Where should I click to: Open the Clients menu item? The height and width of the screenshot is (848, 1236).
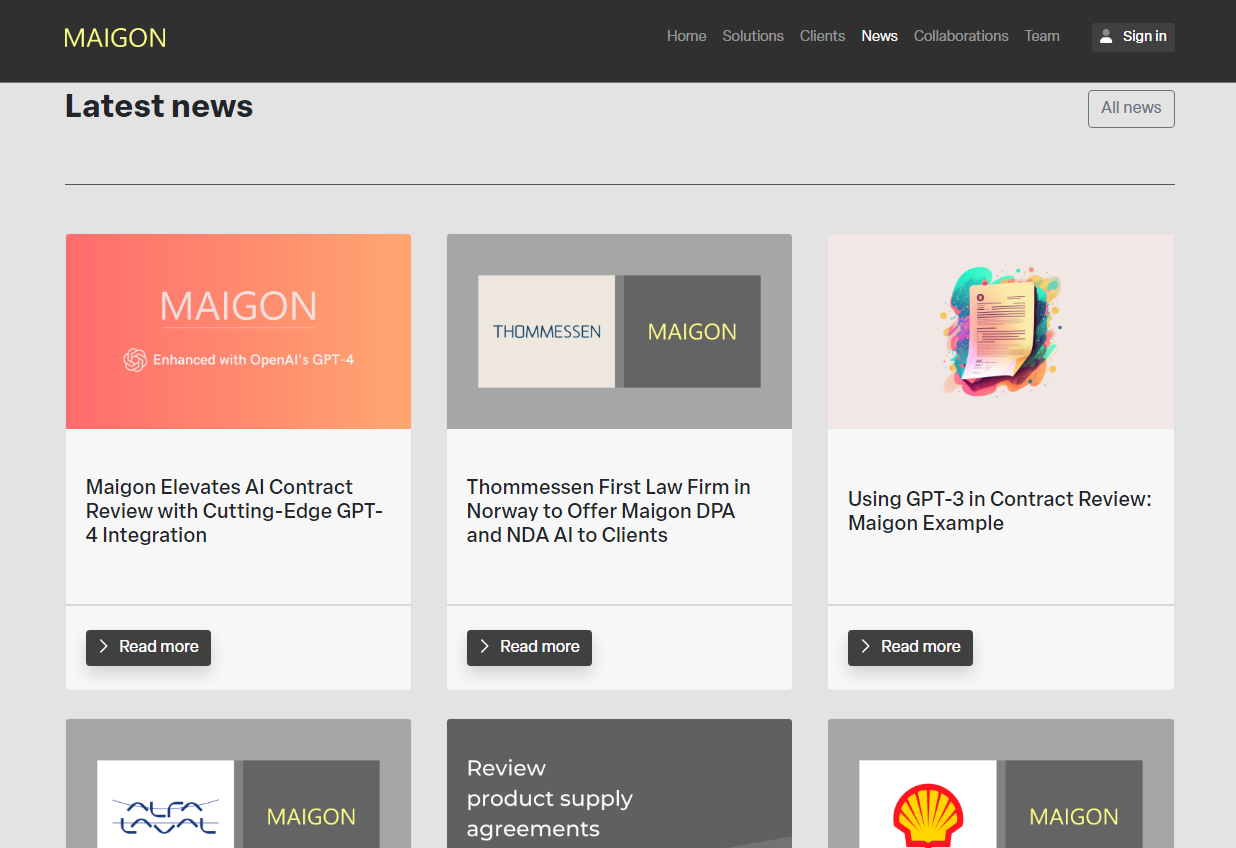(822, 36)
